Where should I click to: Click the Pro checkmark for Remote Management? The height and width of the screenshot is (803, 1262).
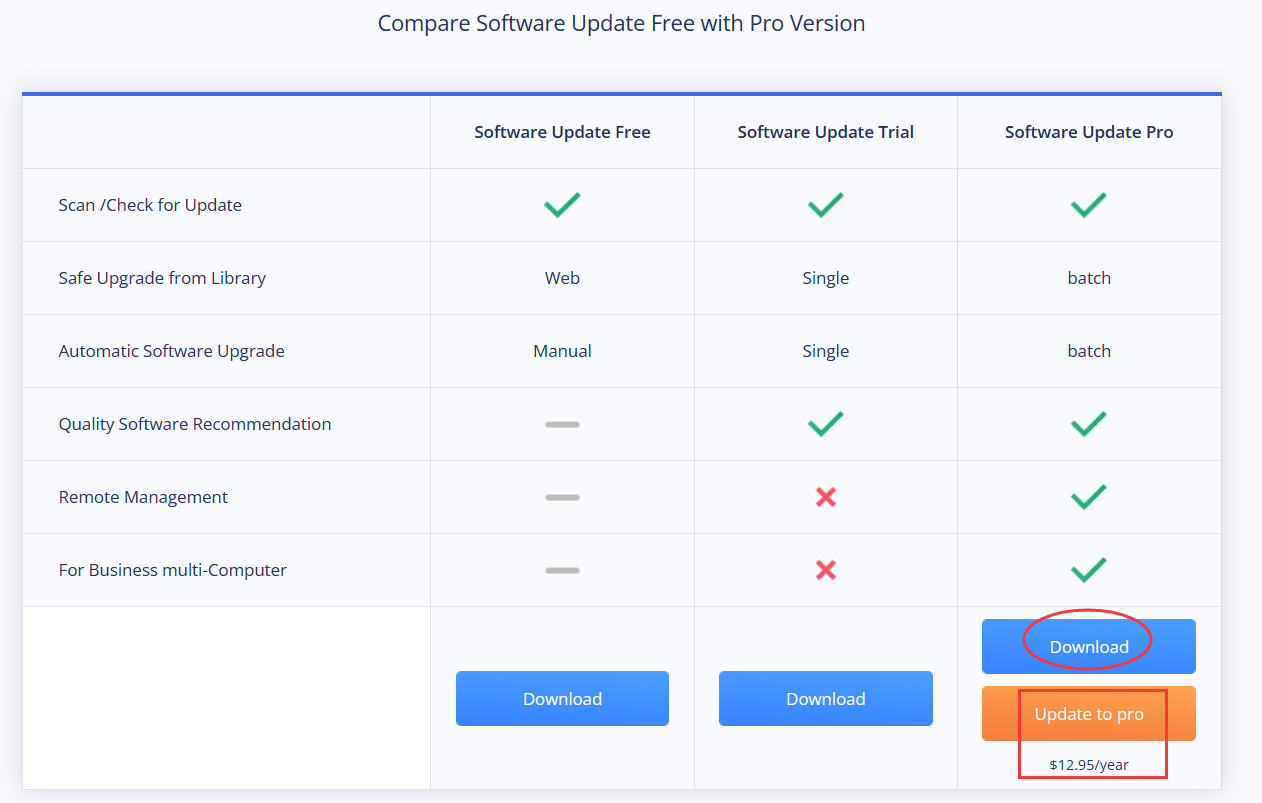pyautogui.click(x=1089, y=497)
